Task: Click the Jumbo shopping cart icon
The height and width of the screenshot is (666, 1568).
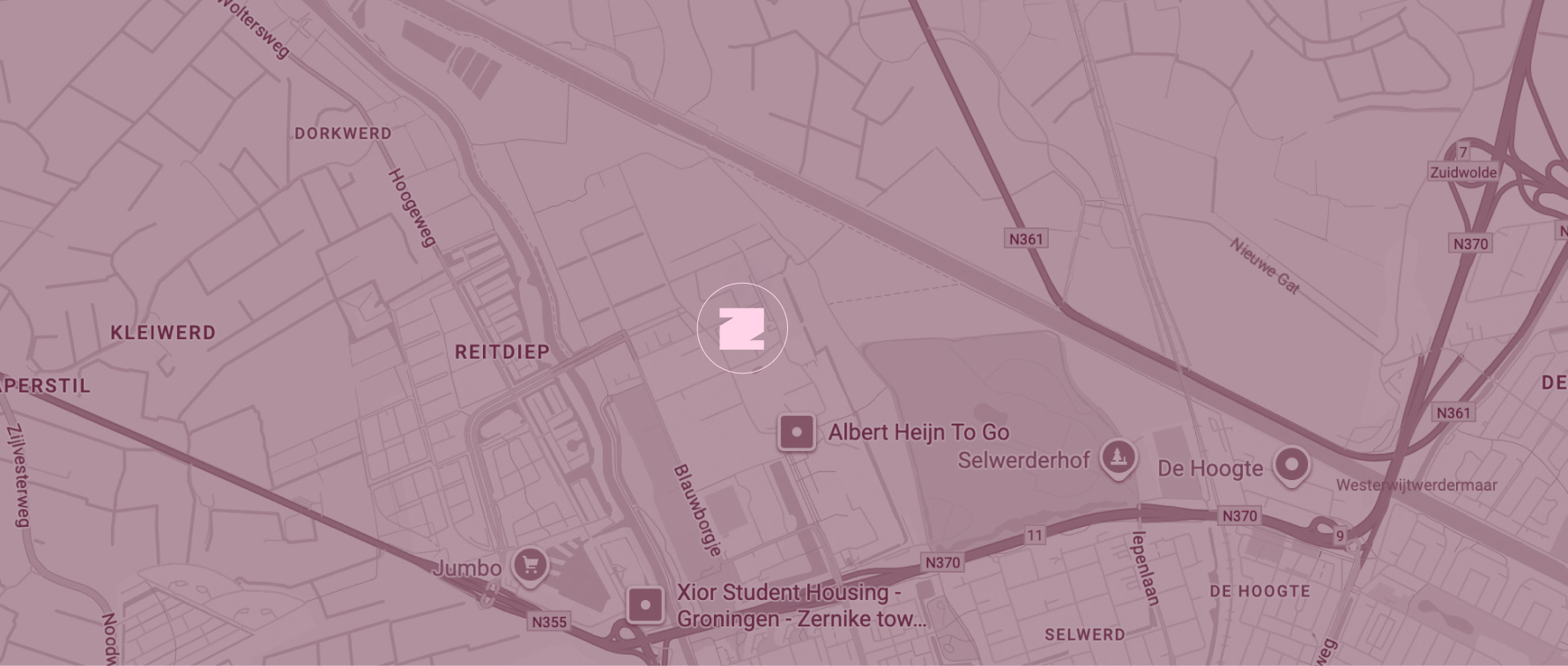Action: [x=530, y=566]
